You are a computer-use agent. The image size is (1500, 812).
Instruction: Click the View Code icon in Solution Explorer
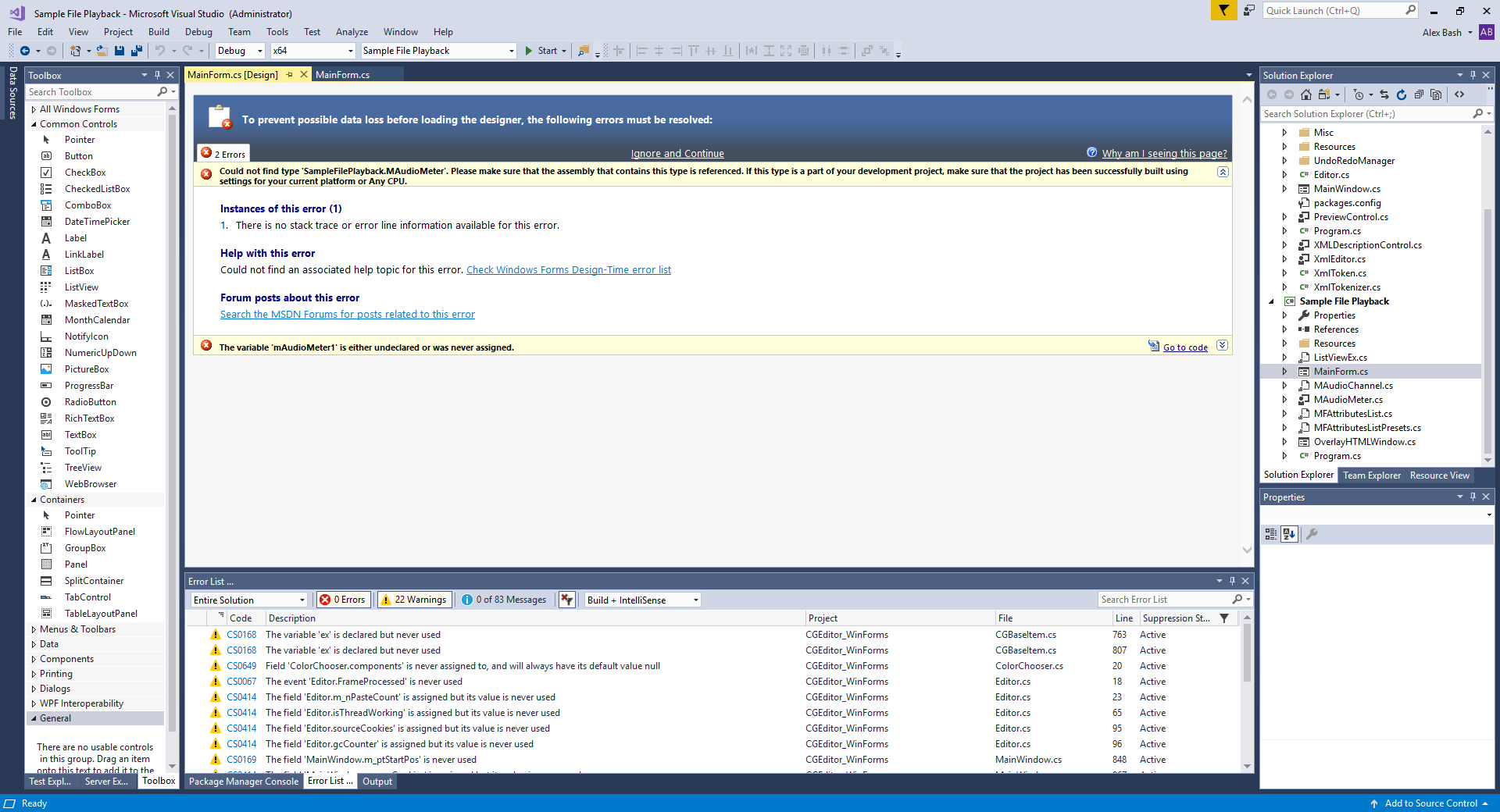point(1459,94)
